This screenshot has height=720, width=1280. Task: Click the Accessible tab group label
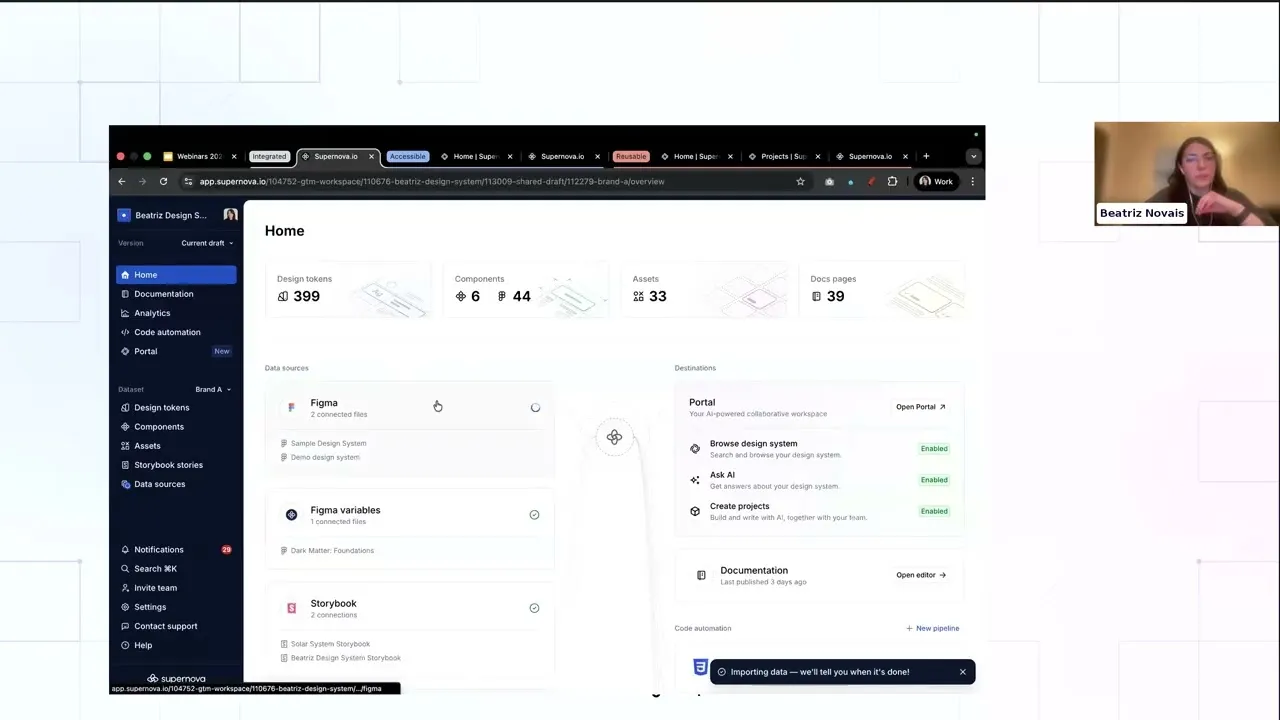tap(407, 157)
